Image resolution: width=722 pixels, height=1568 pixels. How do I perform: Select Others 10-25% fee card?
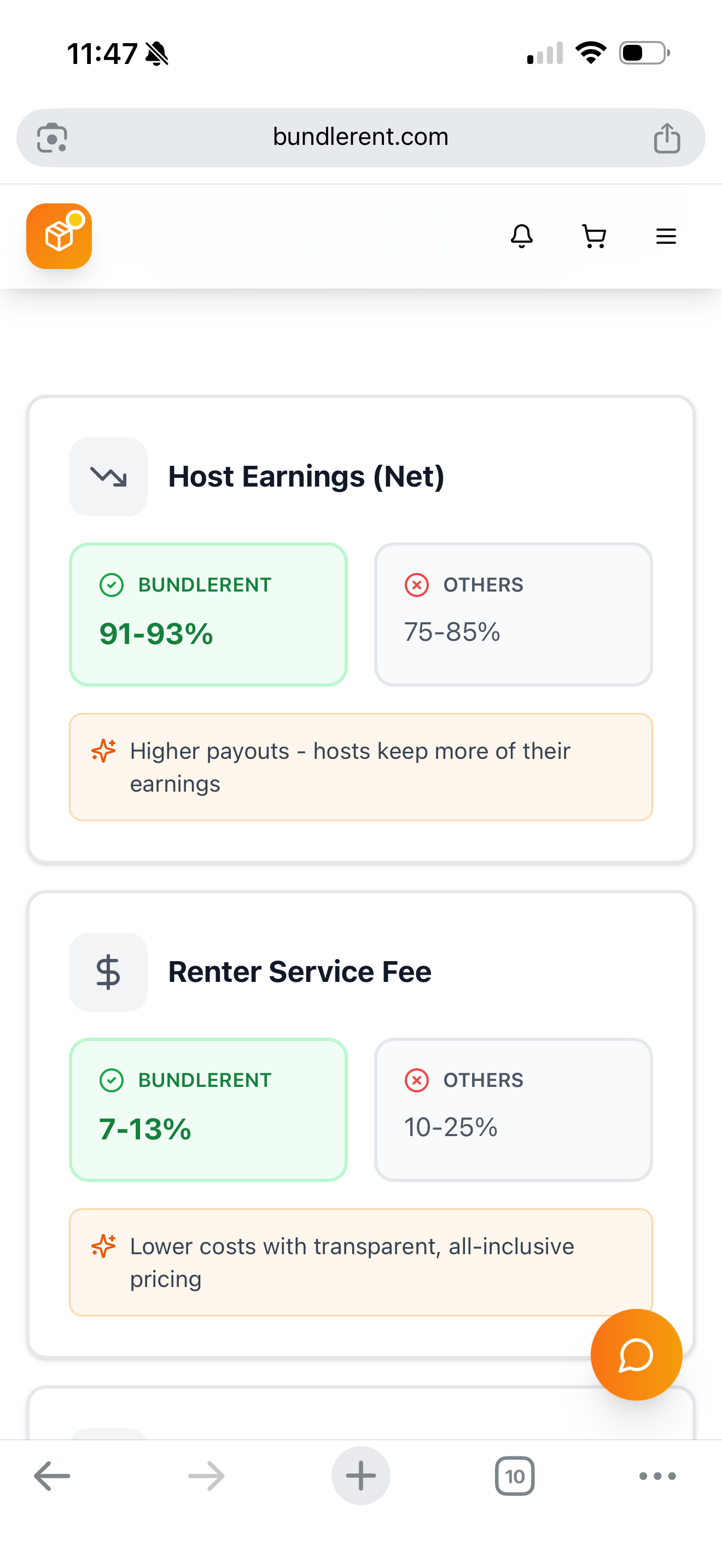513,1110
